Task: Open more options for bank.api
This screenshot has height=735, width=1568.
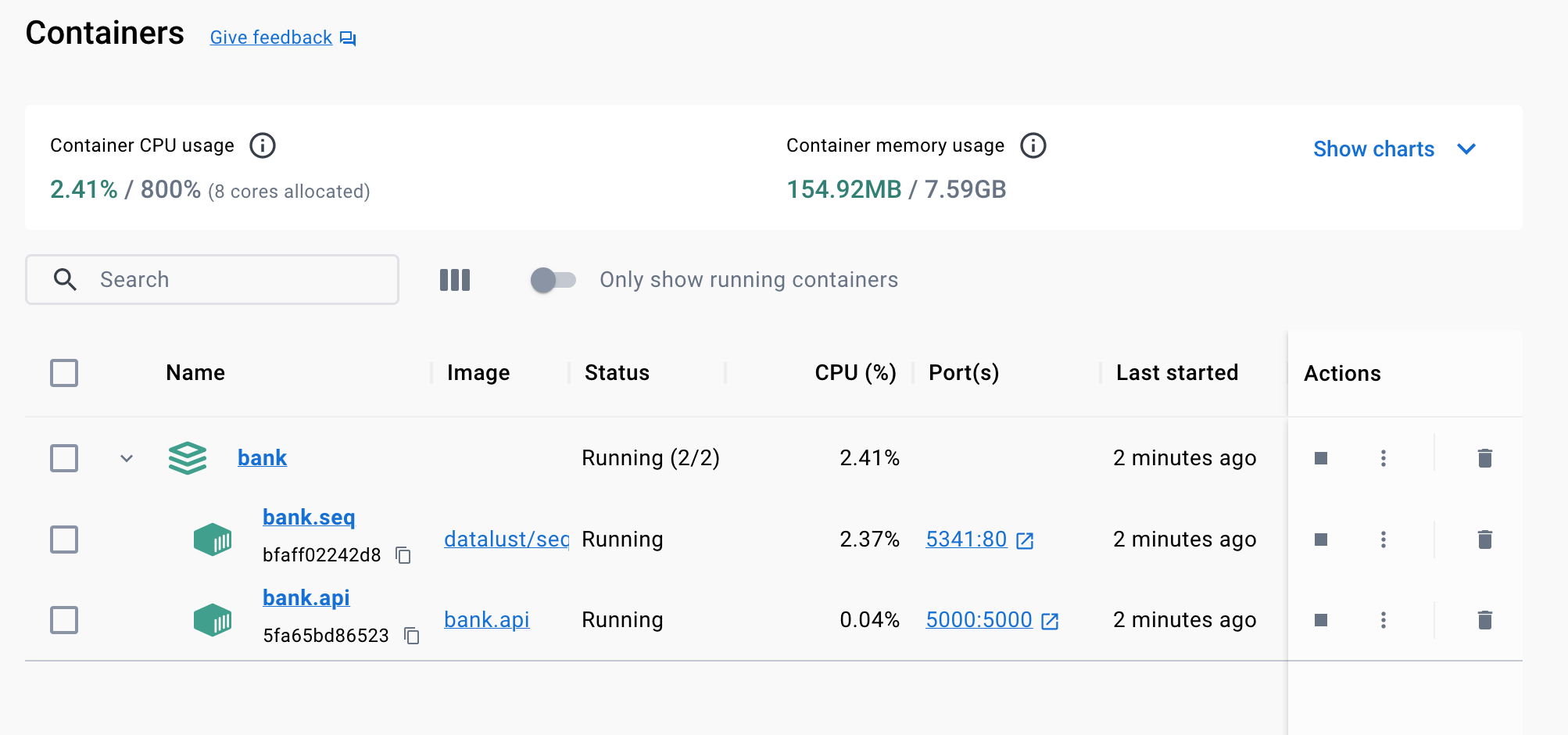Action: (x=1383, y=620)
